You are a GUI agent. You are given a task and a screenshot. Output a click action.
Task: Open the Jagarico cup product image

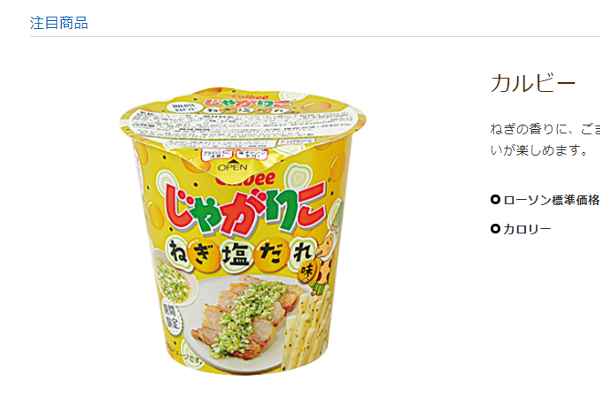tap(243, 231)
